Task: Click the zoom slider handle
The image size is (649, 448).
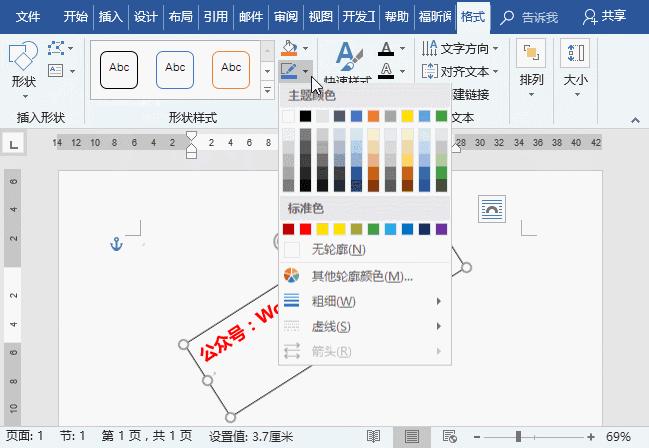Action: pyautogui.click(x=518, y=436)
